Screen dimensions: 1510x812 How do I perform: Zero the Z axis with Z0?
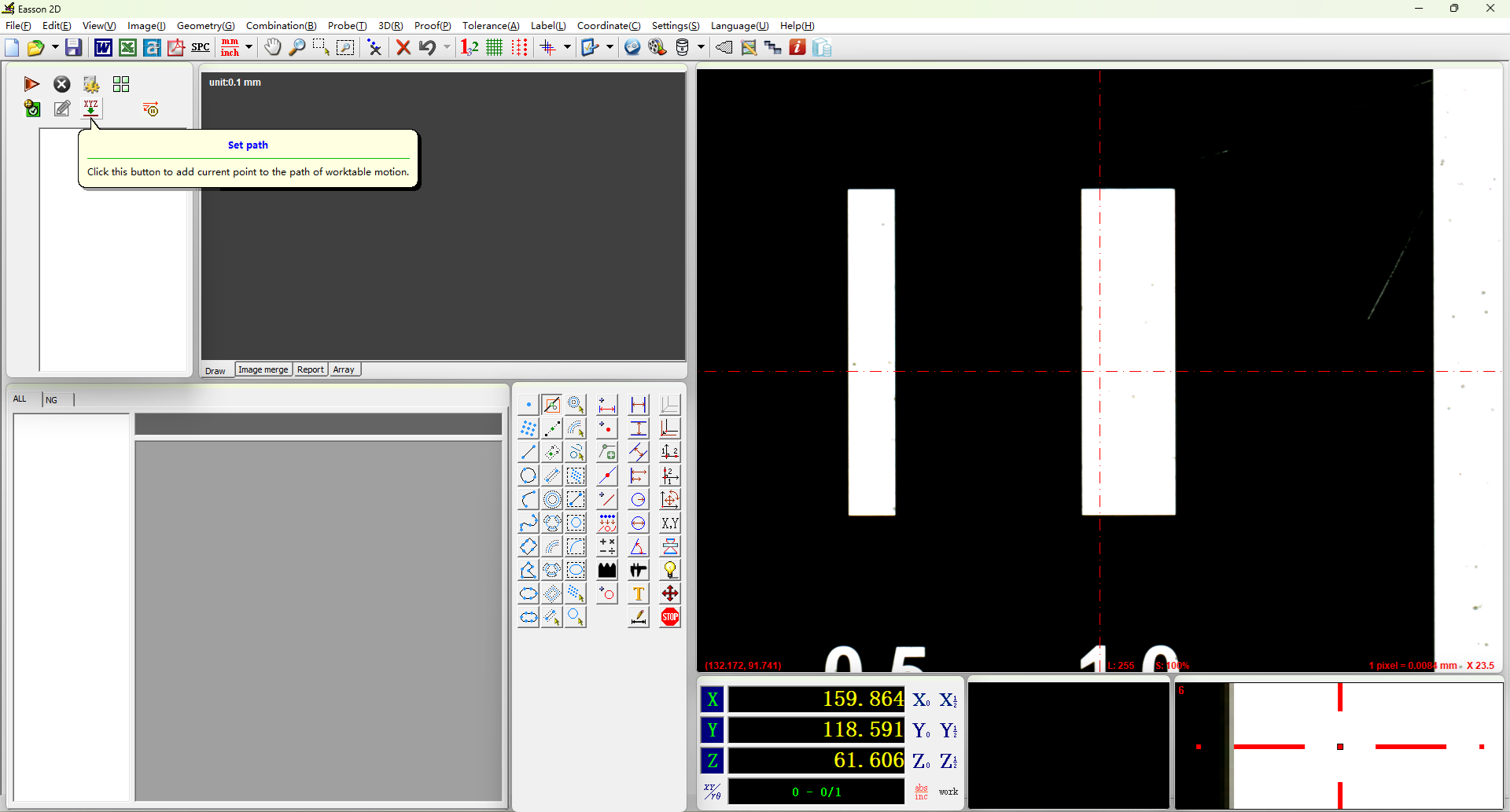point(921,761)
